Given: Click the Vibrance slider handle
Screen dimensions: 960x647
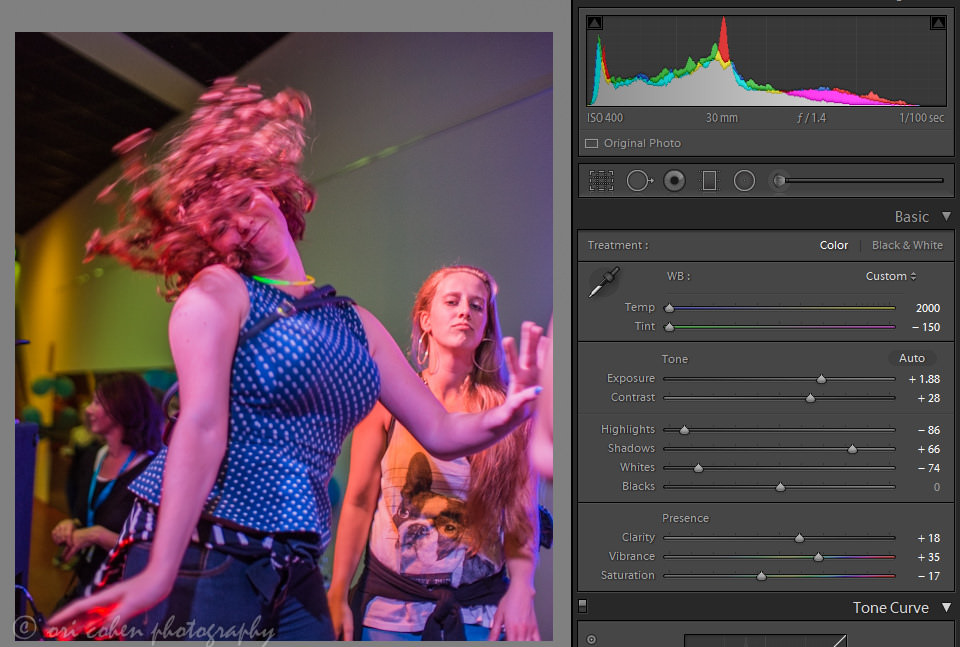Looking at the screenshot, I should (x=819, y=557).
